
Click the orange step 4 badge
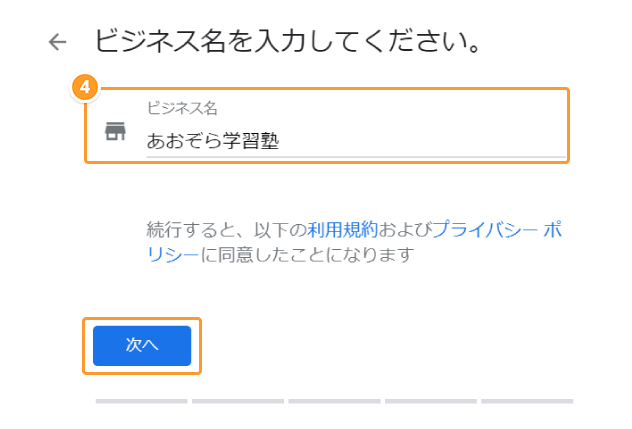(85, 87)
